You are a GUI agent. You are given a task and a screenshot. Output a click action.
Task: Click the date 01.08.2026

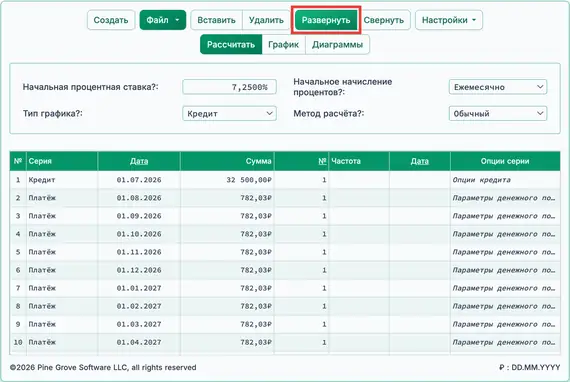pos(139,198)
